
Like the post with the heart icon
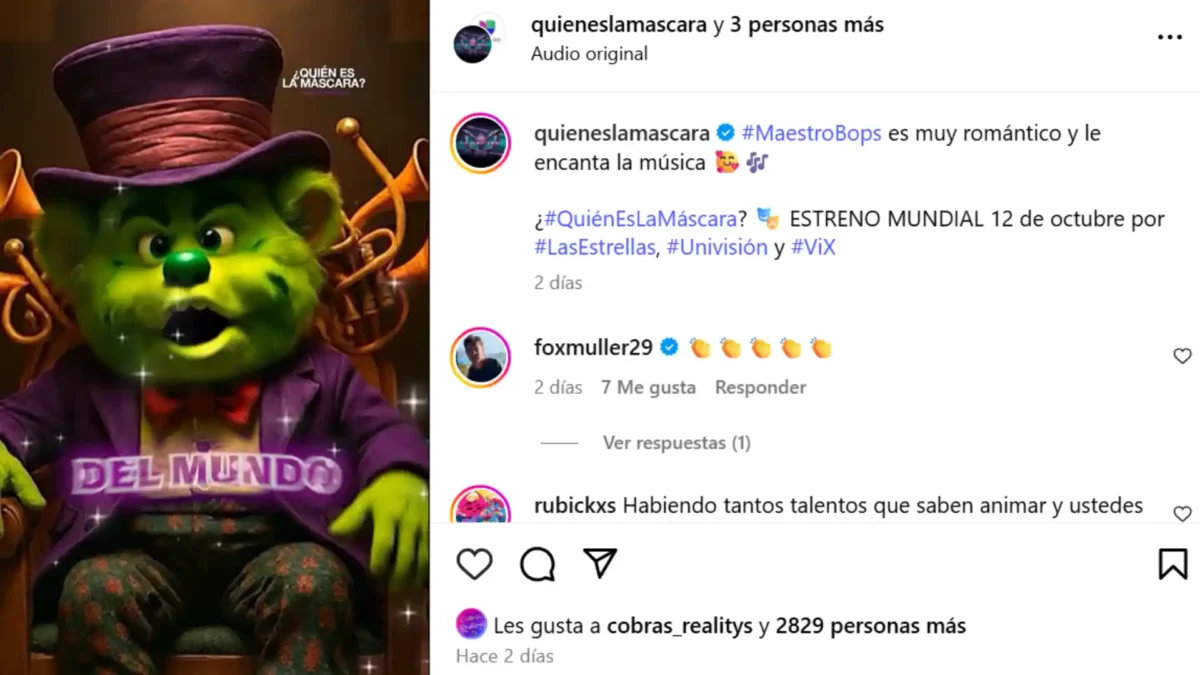point(474,564)
